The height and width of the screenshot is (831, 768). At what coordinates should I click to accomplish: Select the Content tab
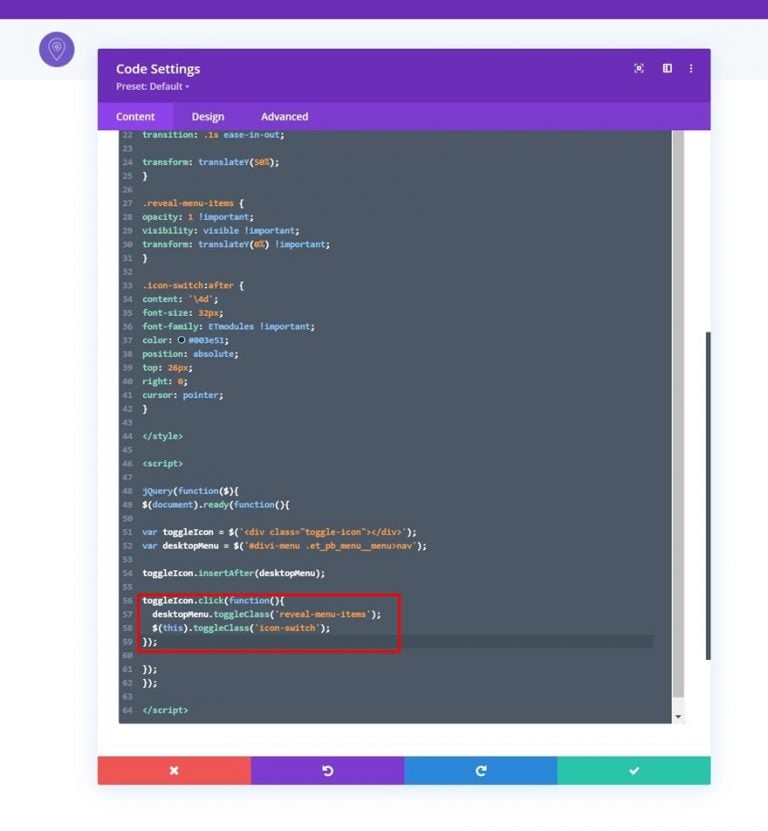135,116
